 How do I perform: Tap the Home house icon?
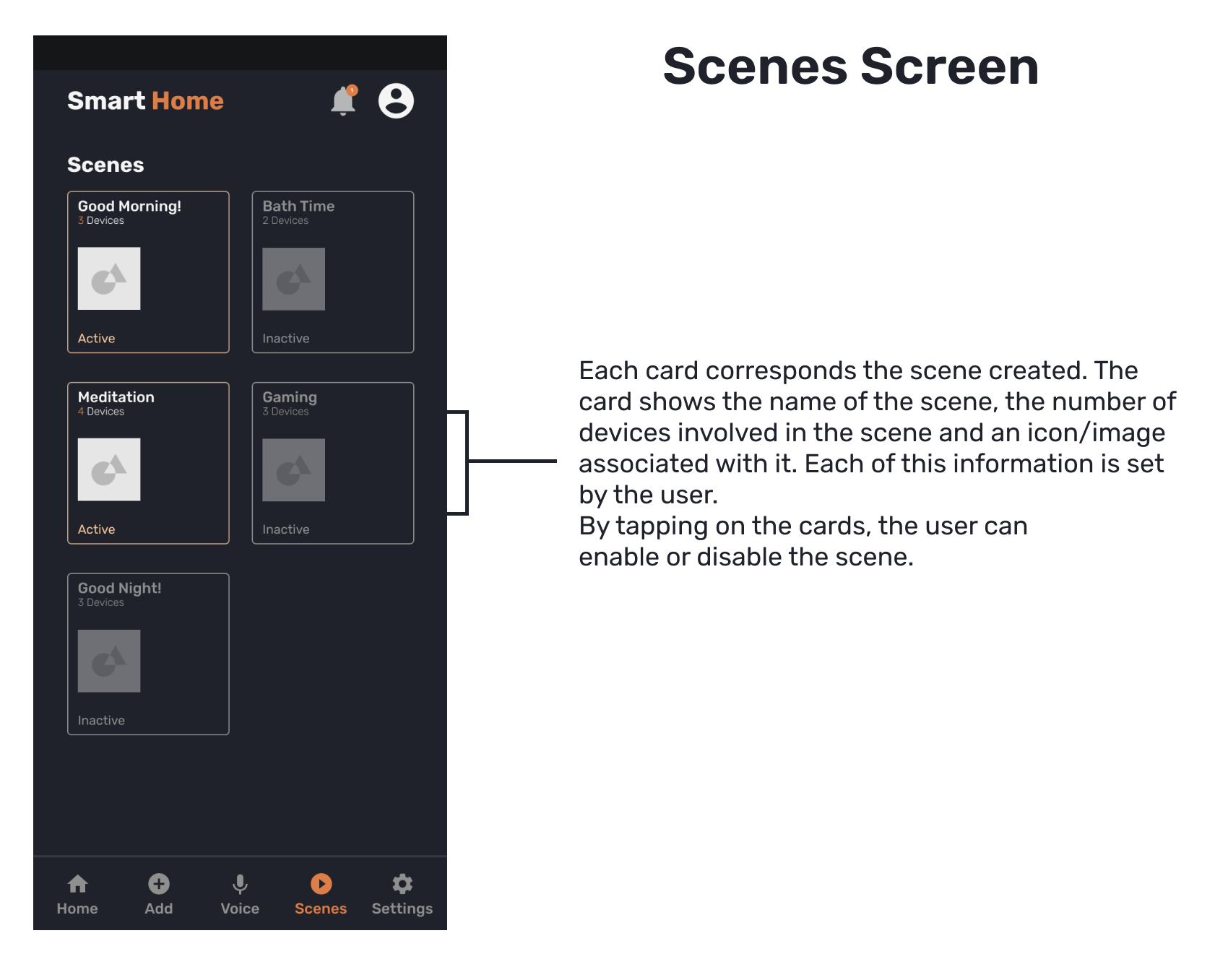(77, 884)
